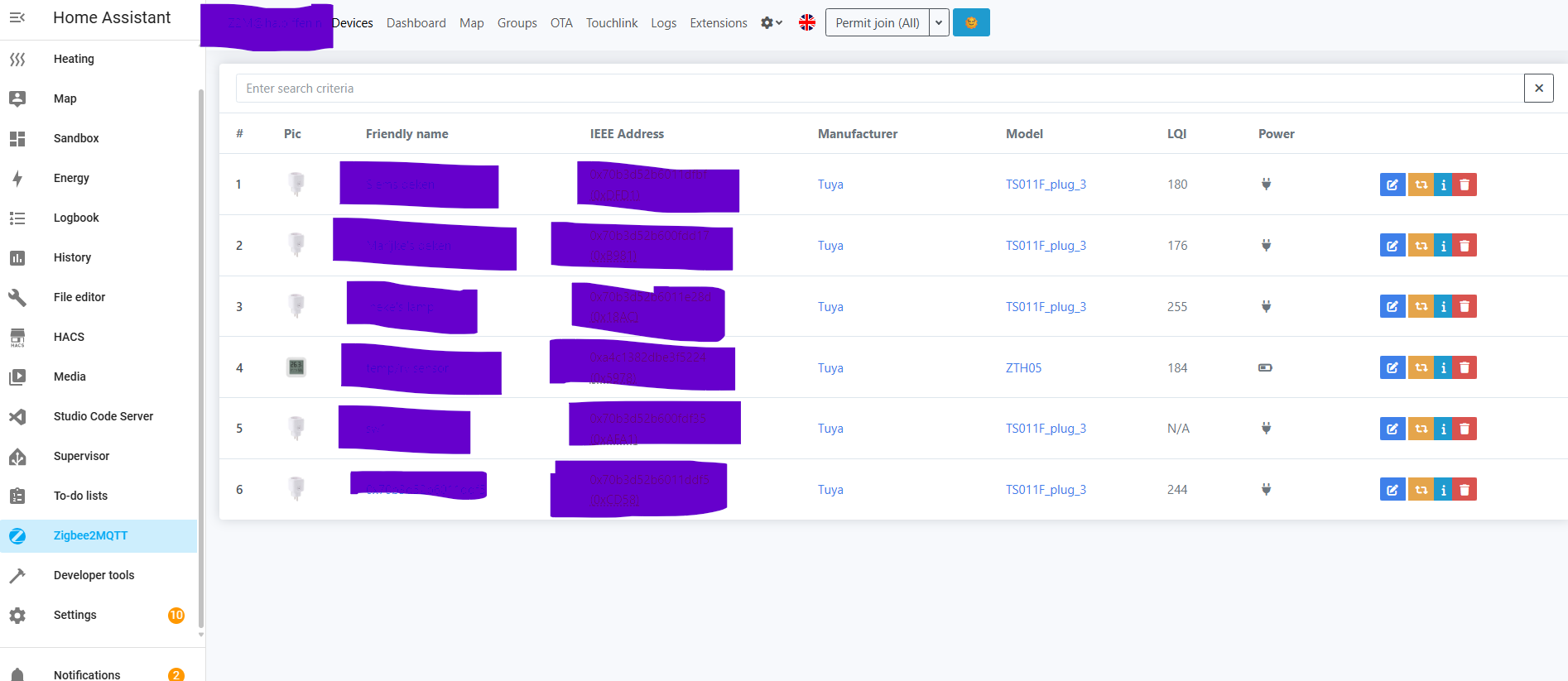The height and width of the screenshot is (681, 1568).
Task: Click temperature sensor device picture in row 4
Action: coord(296,367)
